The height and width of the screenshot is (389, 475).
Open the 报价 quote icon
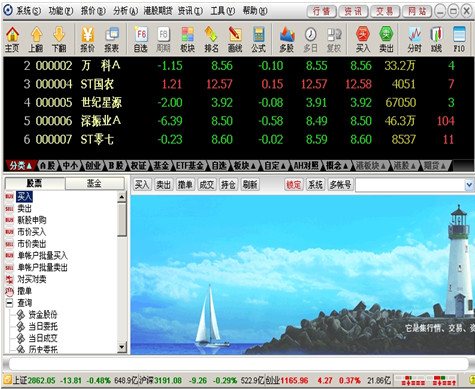(x=87, y=39)
